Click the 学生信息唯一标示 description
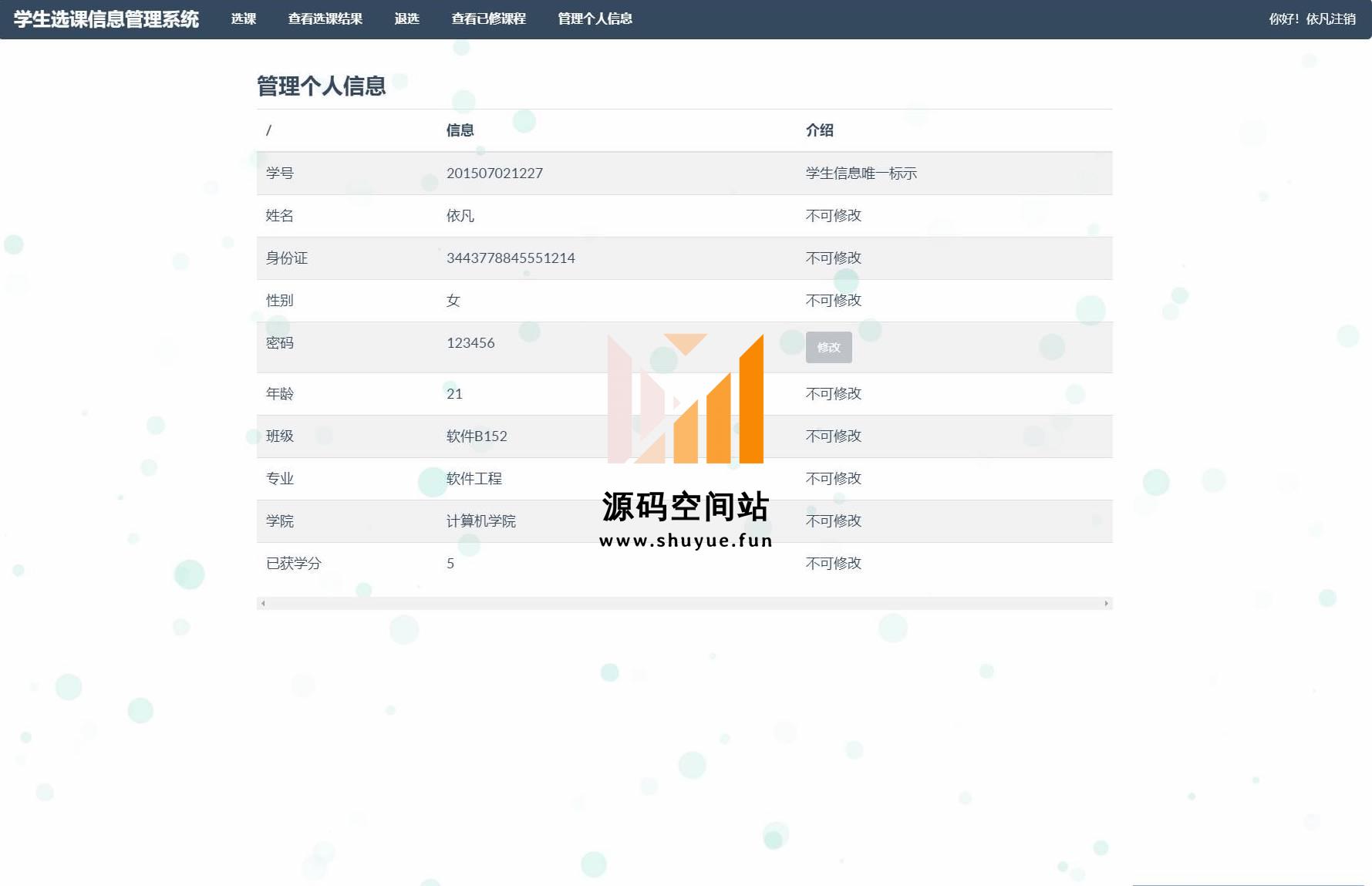The width and height of the screenshot is (1372, 886). (861, 173)
